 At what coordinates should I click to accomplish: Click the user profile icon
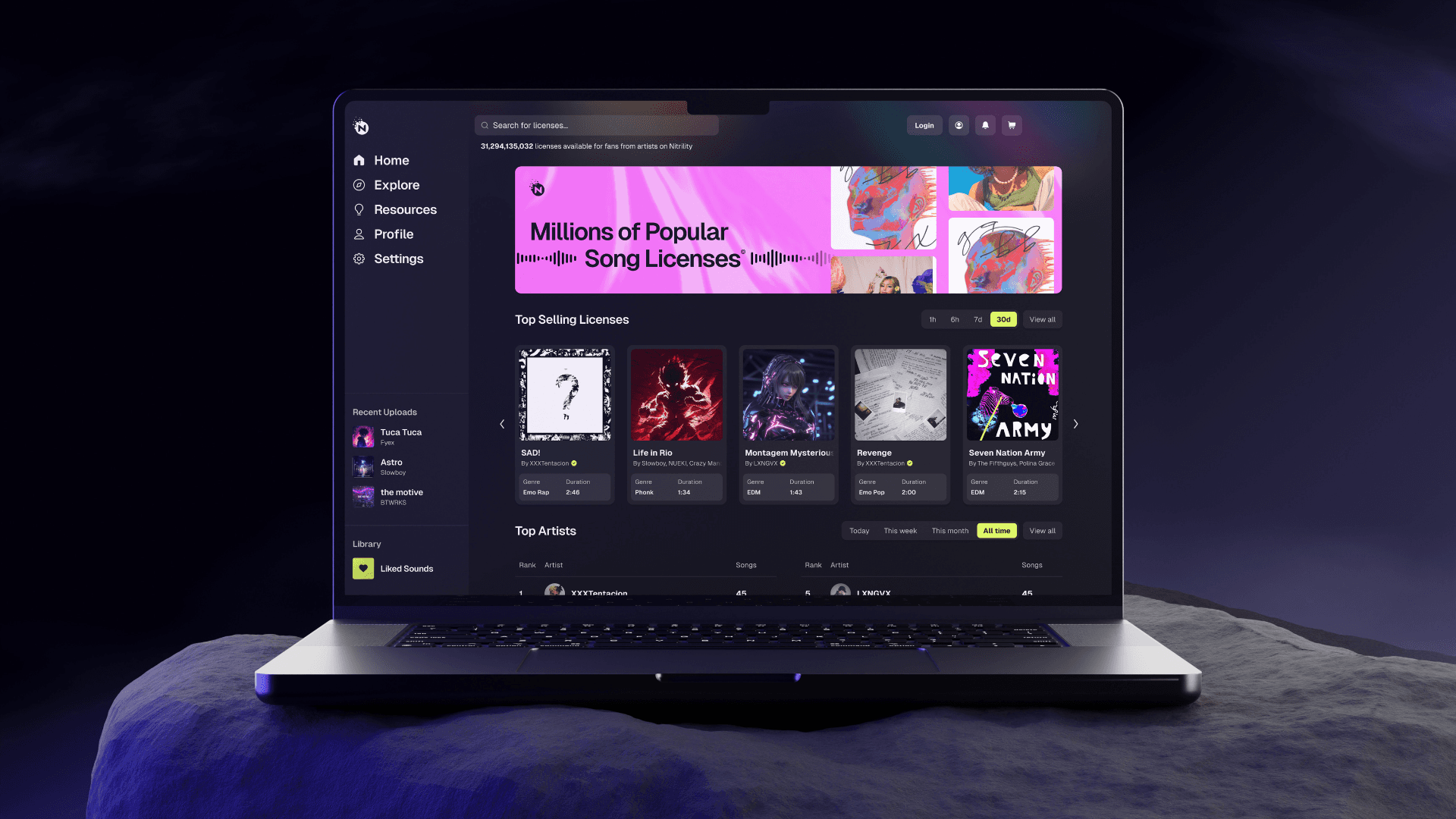958,125
